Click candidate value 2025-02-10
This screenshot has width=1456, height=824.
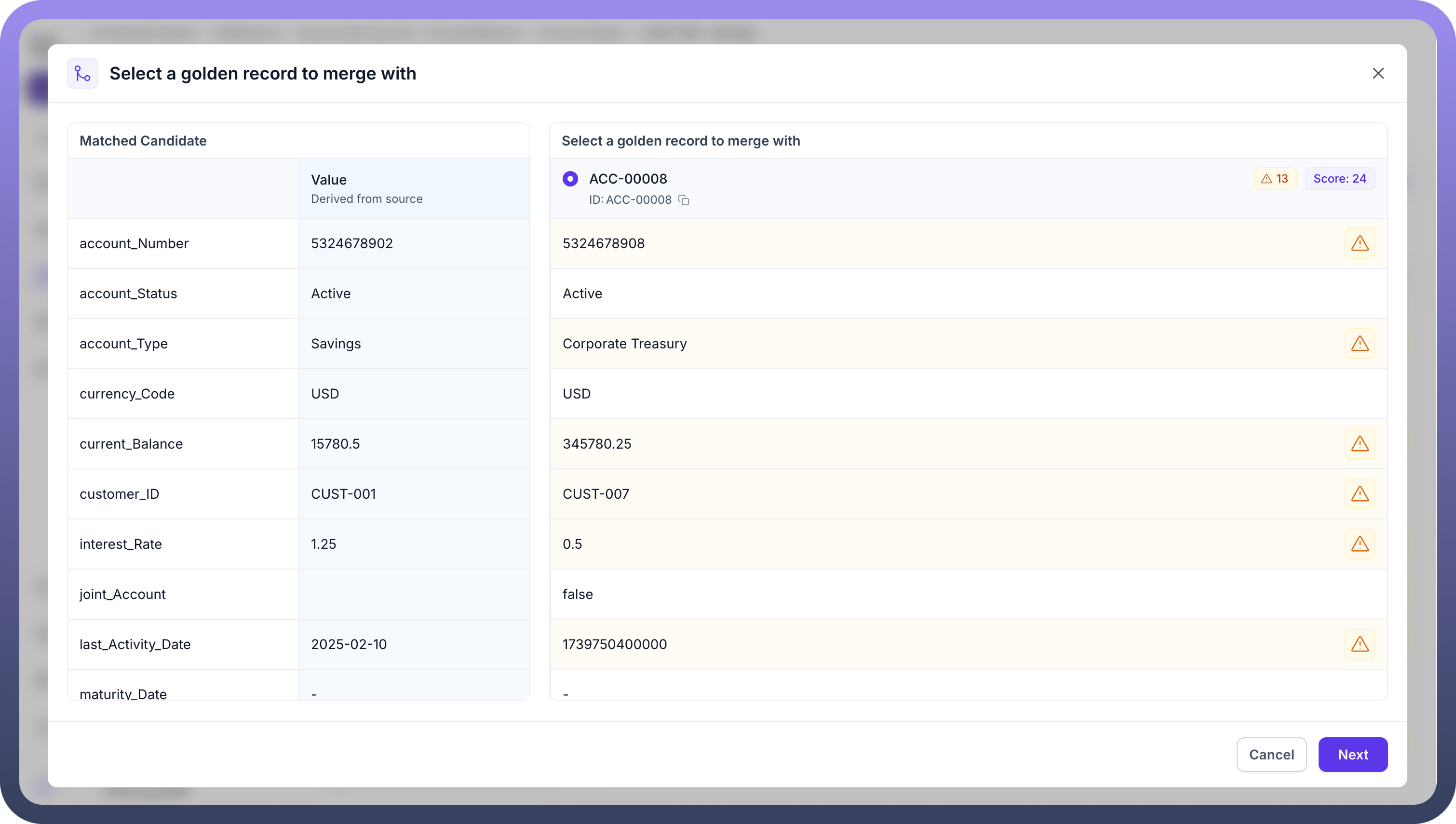pos(349,644)
